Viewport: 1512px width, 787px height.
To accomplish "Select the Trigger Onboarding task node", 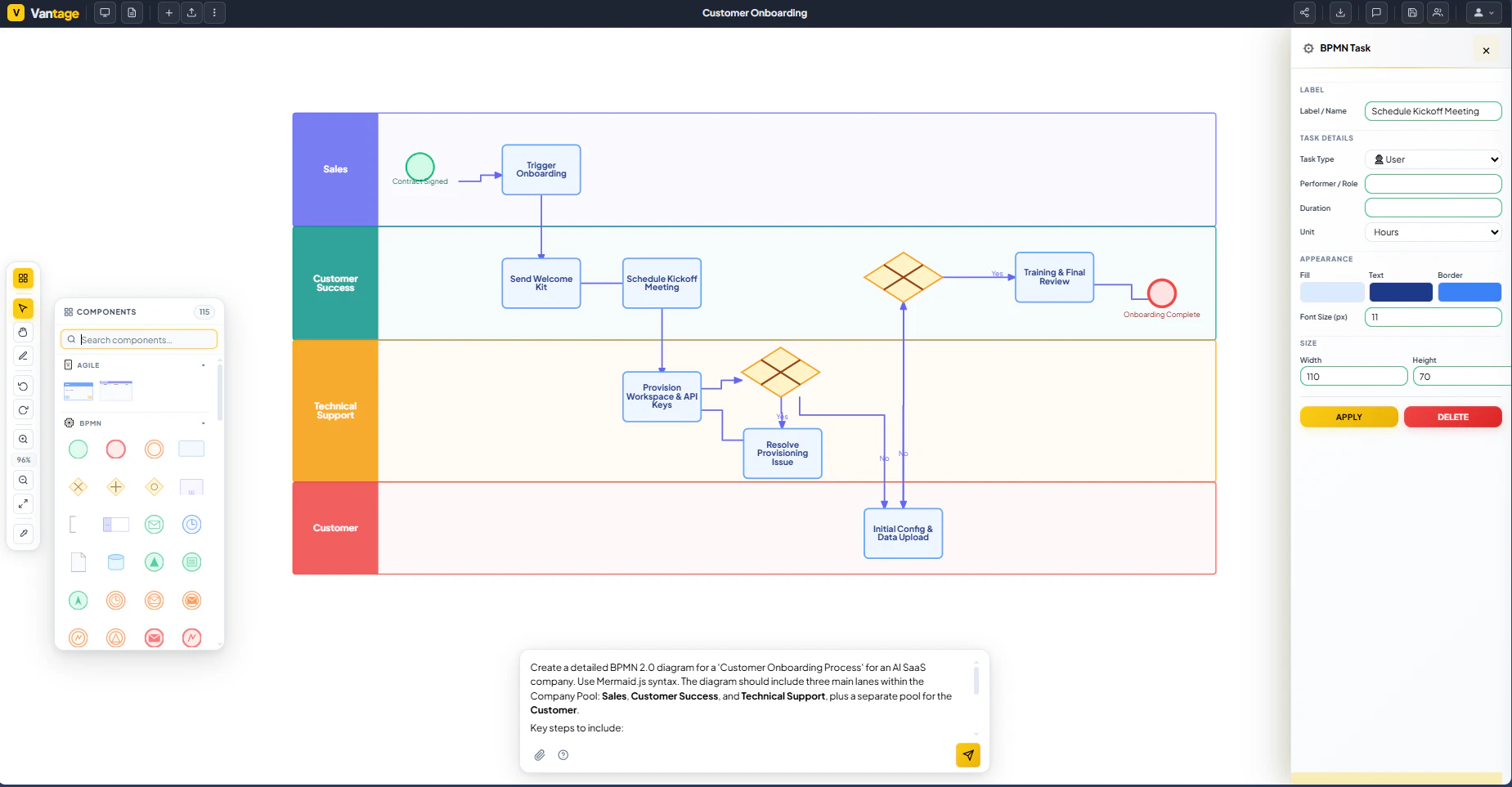I will tap(541, 170).
